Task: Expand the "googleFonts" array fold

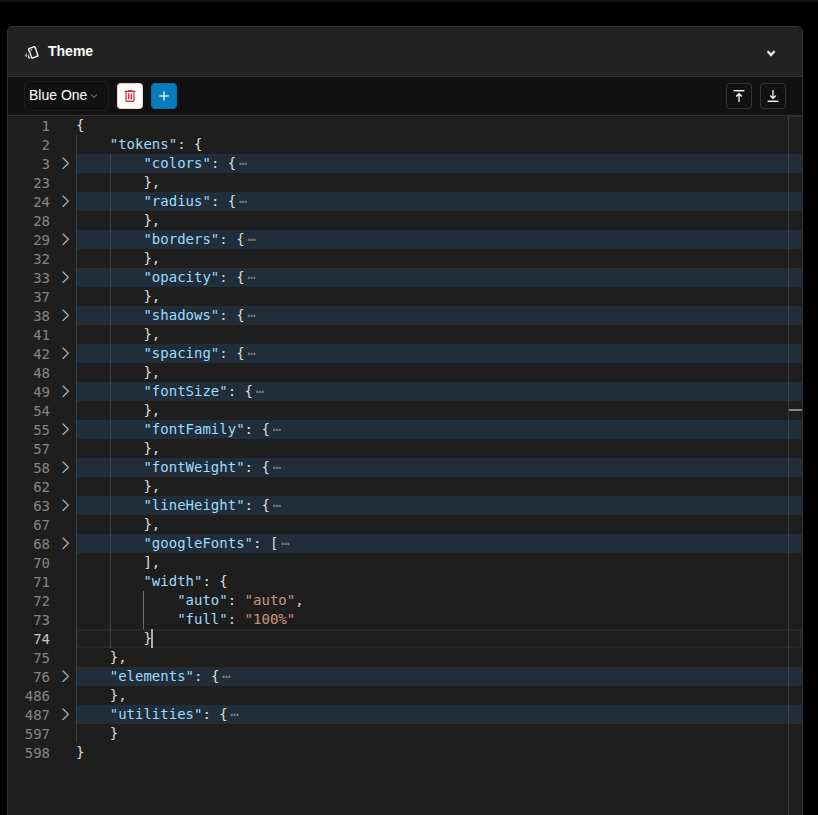Action: pos(65,543)
